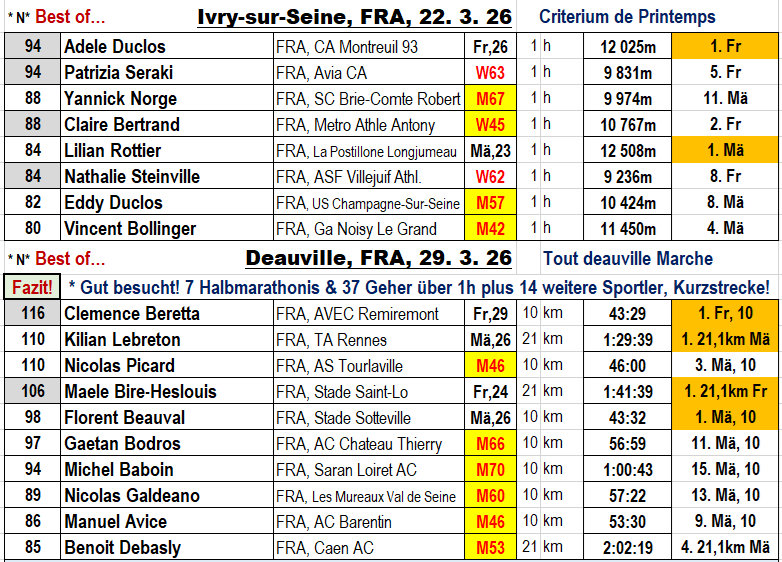Select Adele Duclos name cell
Viewport: 782px width, 562px height.
166,47
